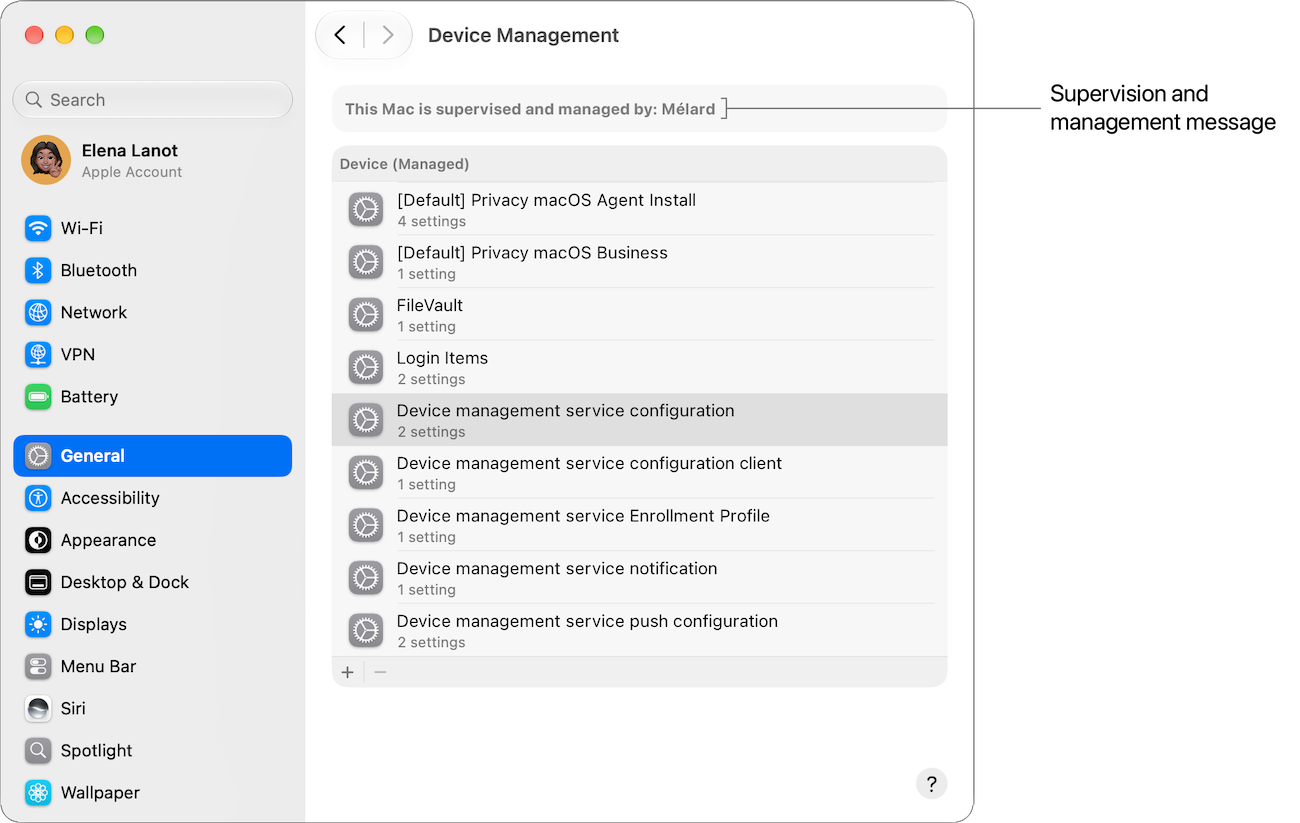Click the Device Management window title
This screenshot has width=1300, height=823.
523,36
